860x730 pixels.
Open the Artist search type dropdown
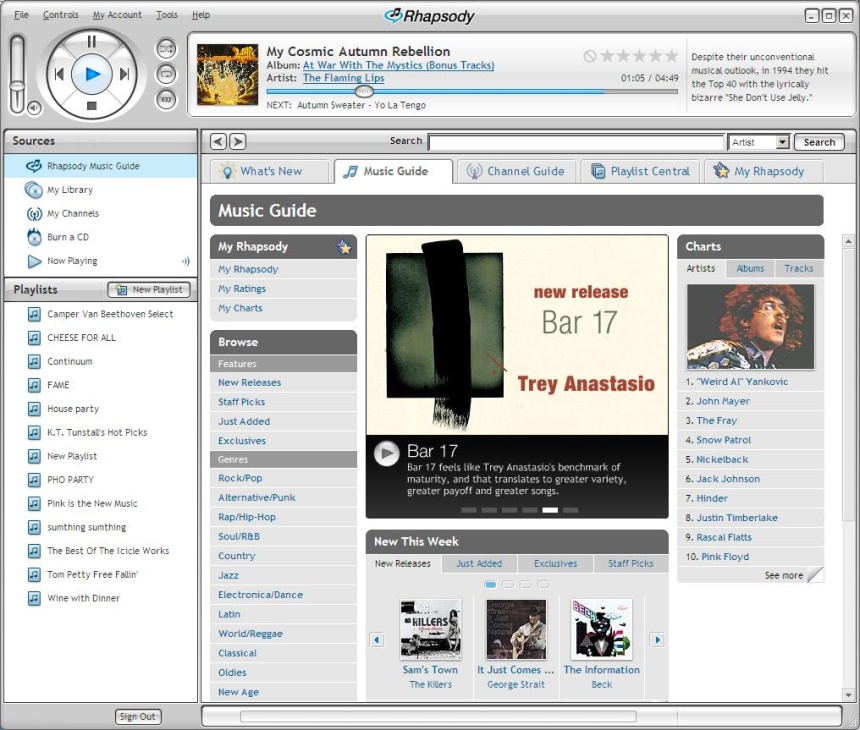[x=759, y=143]
